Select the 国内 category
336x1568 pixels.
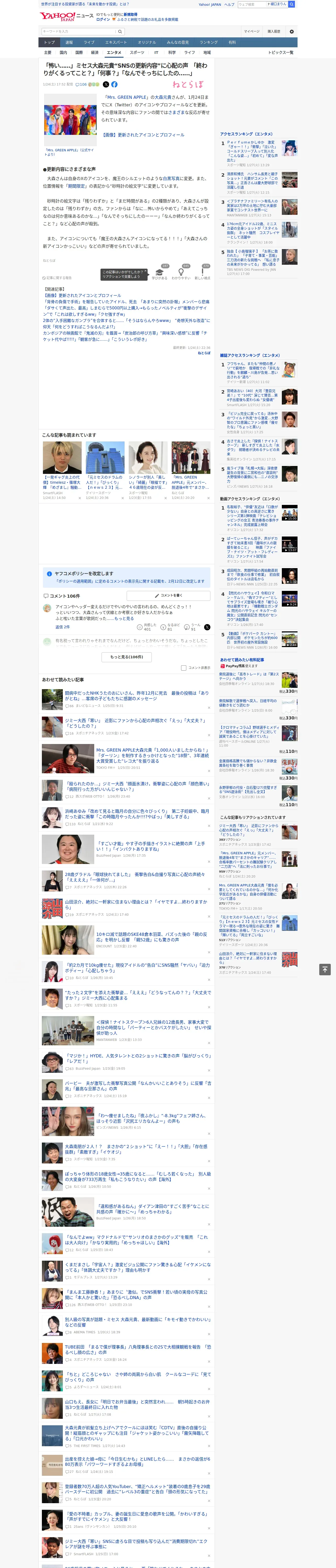[63, 52]
